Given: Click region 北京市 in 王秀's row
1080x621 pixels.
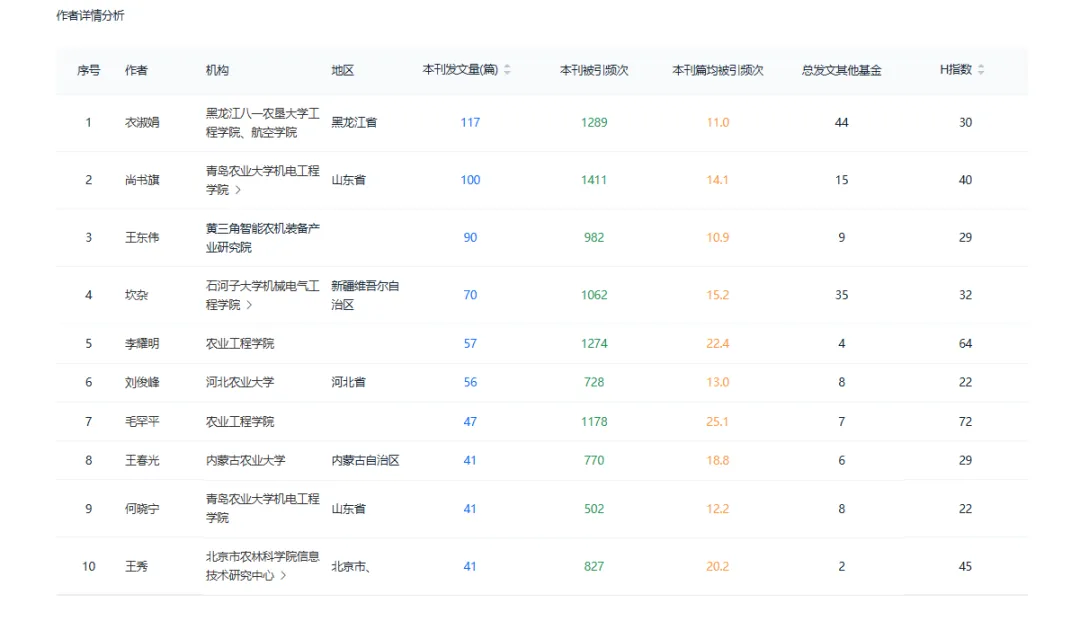Looking at the screenshot, I should tap(351, 567).
